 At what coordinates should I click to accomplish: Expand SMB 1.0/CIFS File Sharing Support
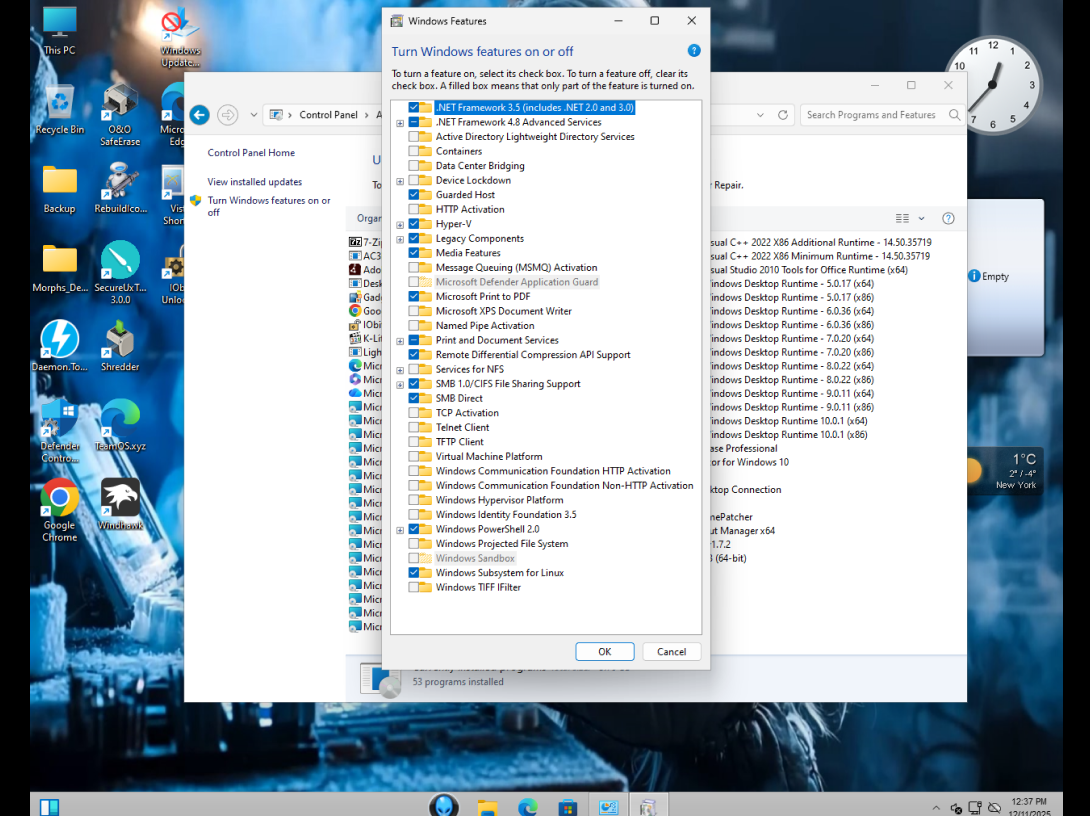tap(400, 385)
